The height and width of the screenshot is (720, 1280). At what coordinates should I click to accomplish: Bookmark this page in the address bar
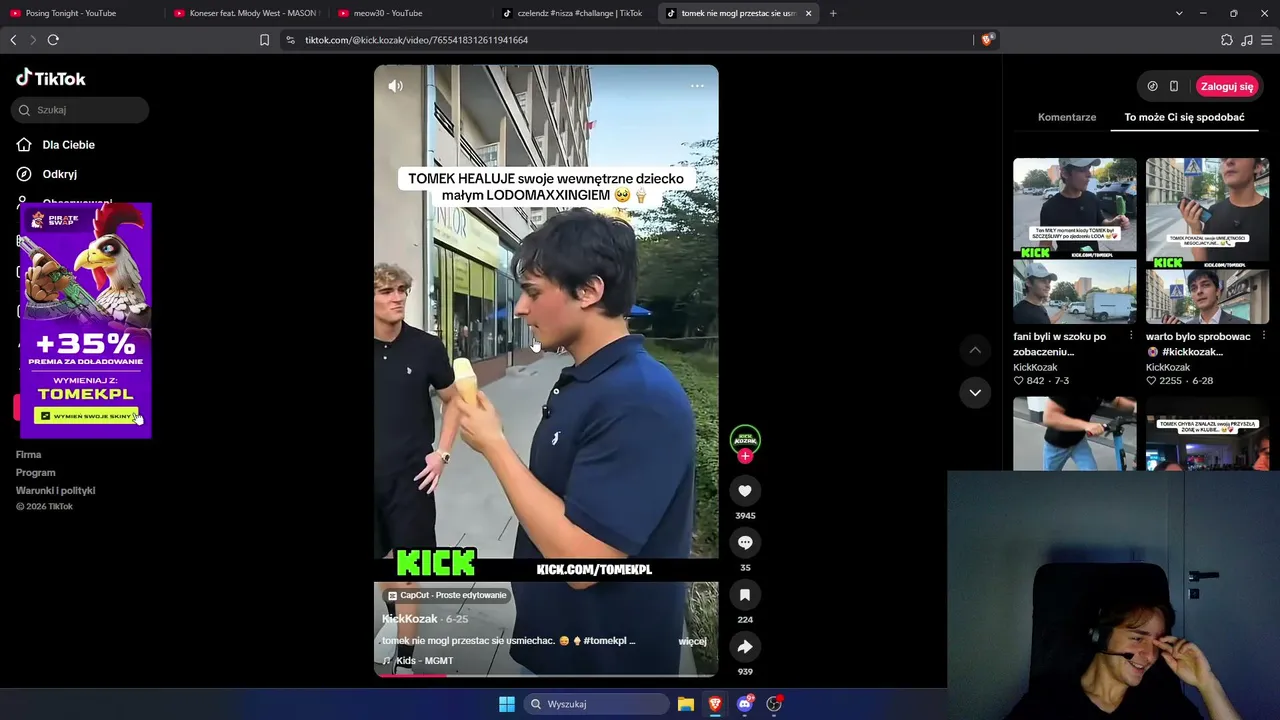(264, 40)
